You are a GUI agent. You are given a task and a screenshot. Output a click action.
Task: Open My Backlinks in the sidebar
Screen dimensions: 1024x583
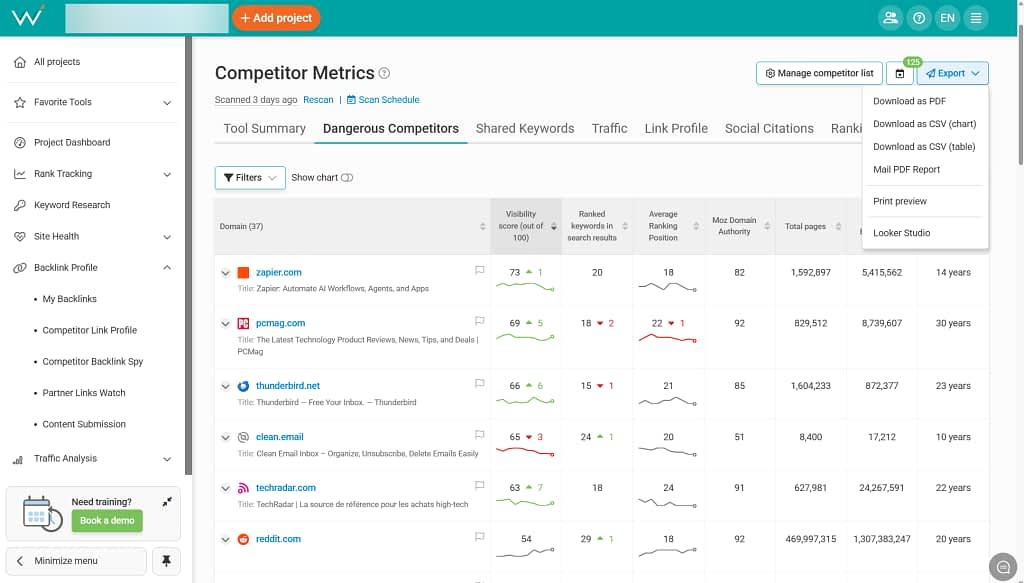[69, 299]
